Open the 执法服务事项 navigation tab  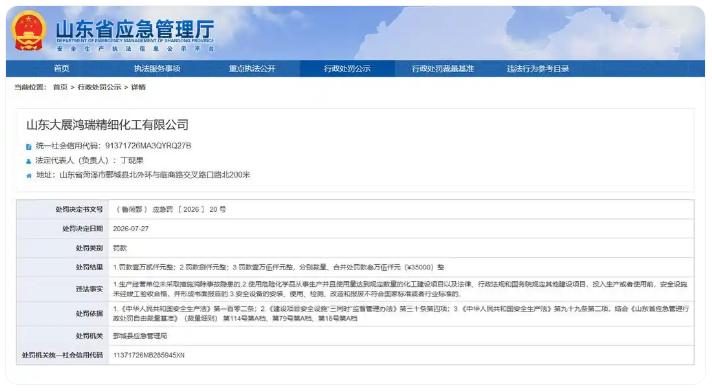tap(157, 69)
